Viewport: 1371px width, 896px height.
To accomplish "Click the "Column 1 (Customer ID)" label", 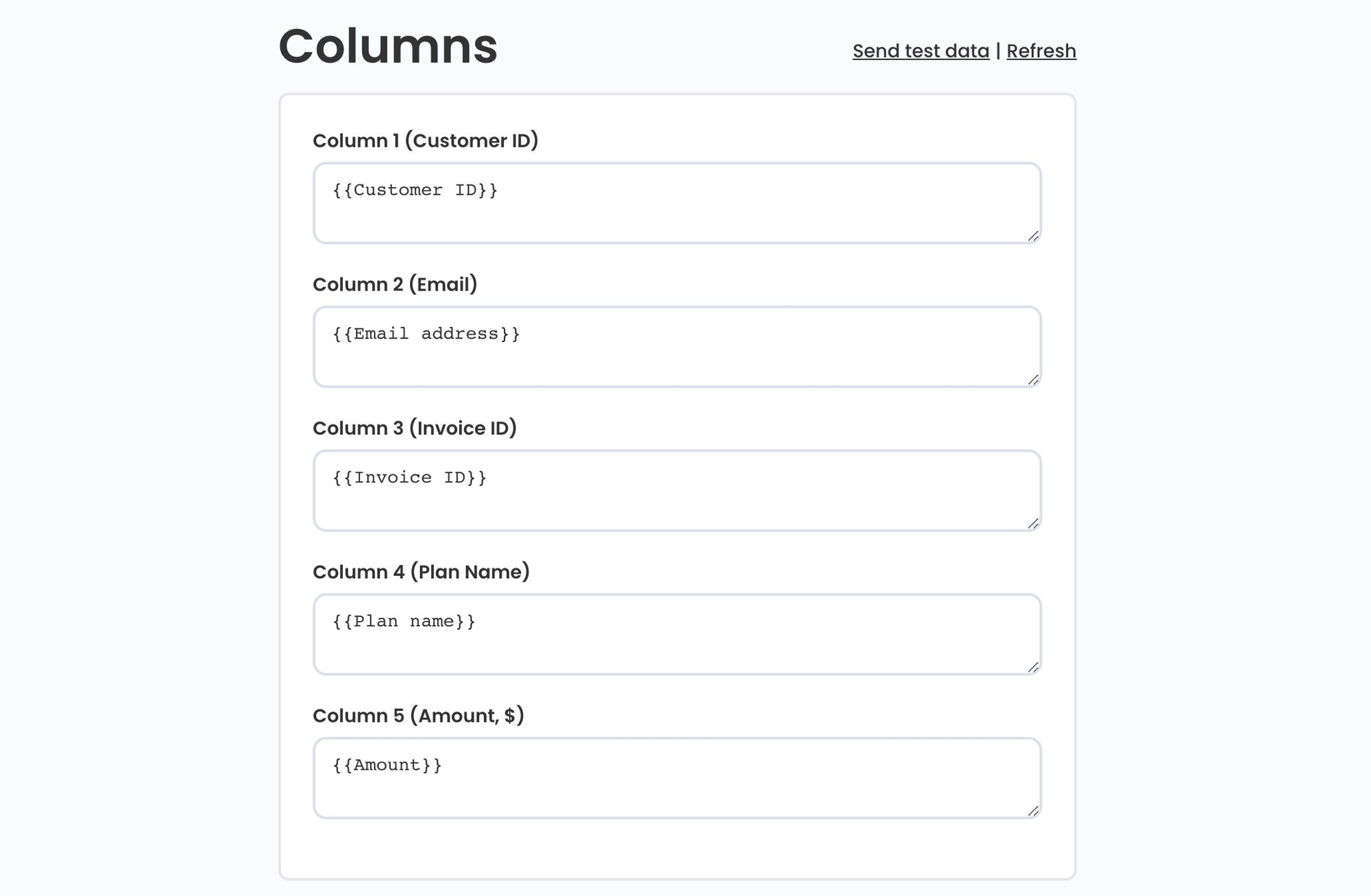I will (425, 141).
